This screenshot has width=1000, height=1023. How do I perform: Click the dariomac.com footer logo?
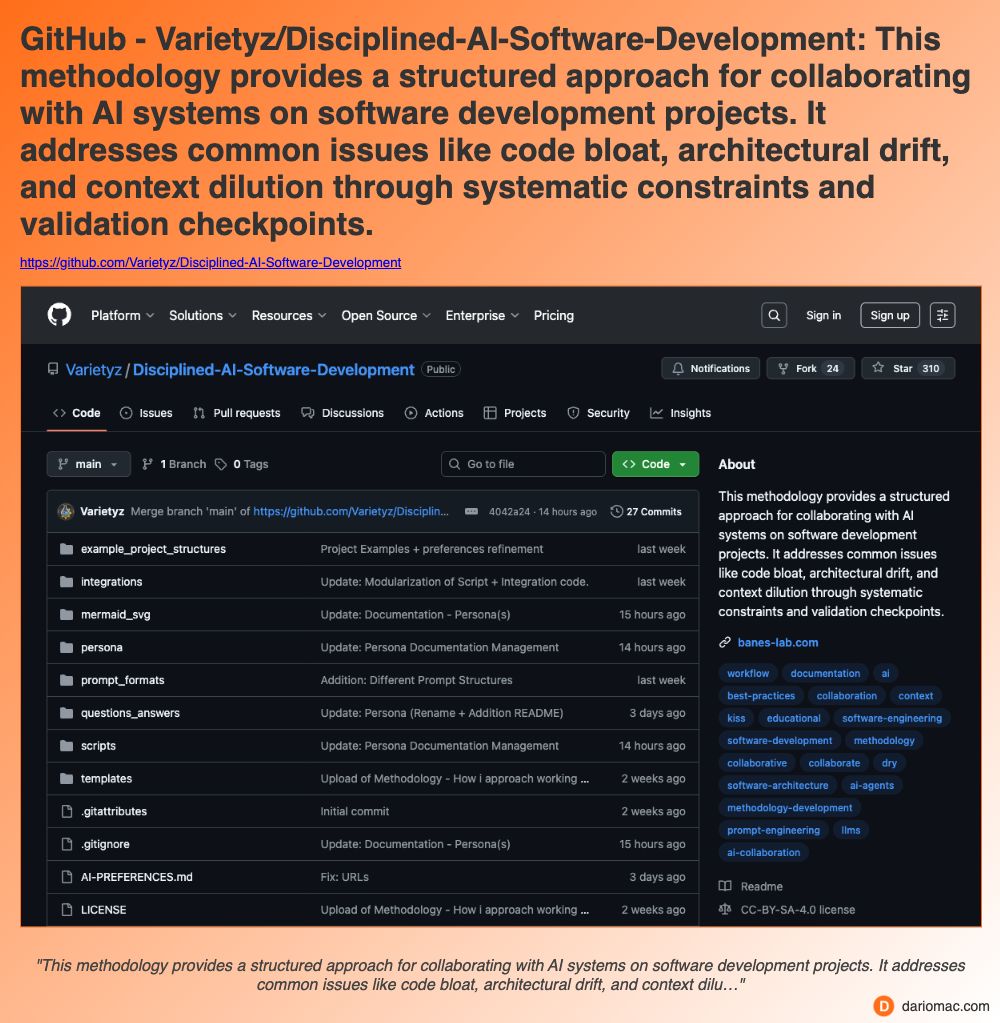(x=883, y=1005)
